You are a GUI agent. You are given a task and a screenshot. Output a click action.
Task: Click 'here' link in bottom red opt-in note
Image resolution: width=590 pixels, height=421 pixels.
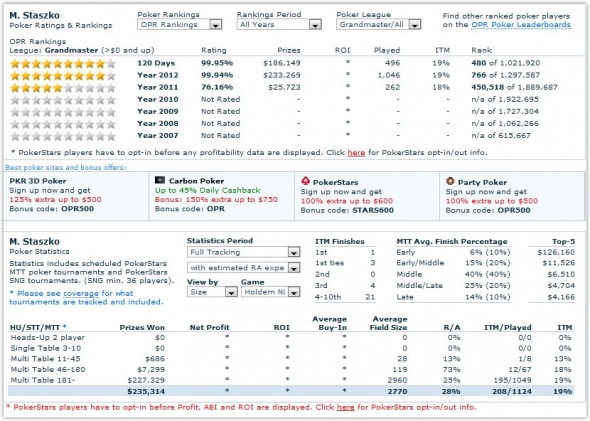point(345,407)
